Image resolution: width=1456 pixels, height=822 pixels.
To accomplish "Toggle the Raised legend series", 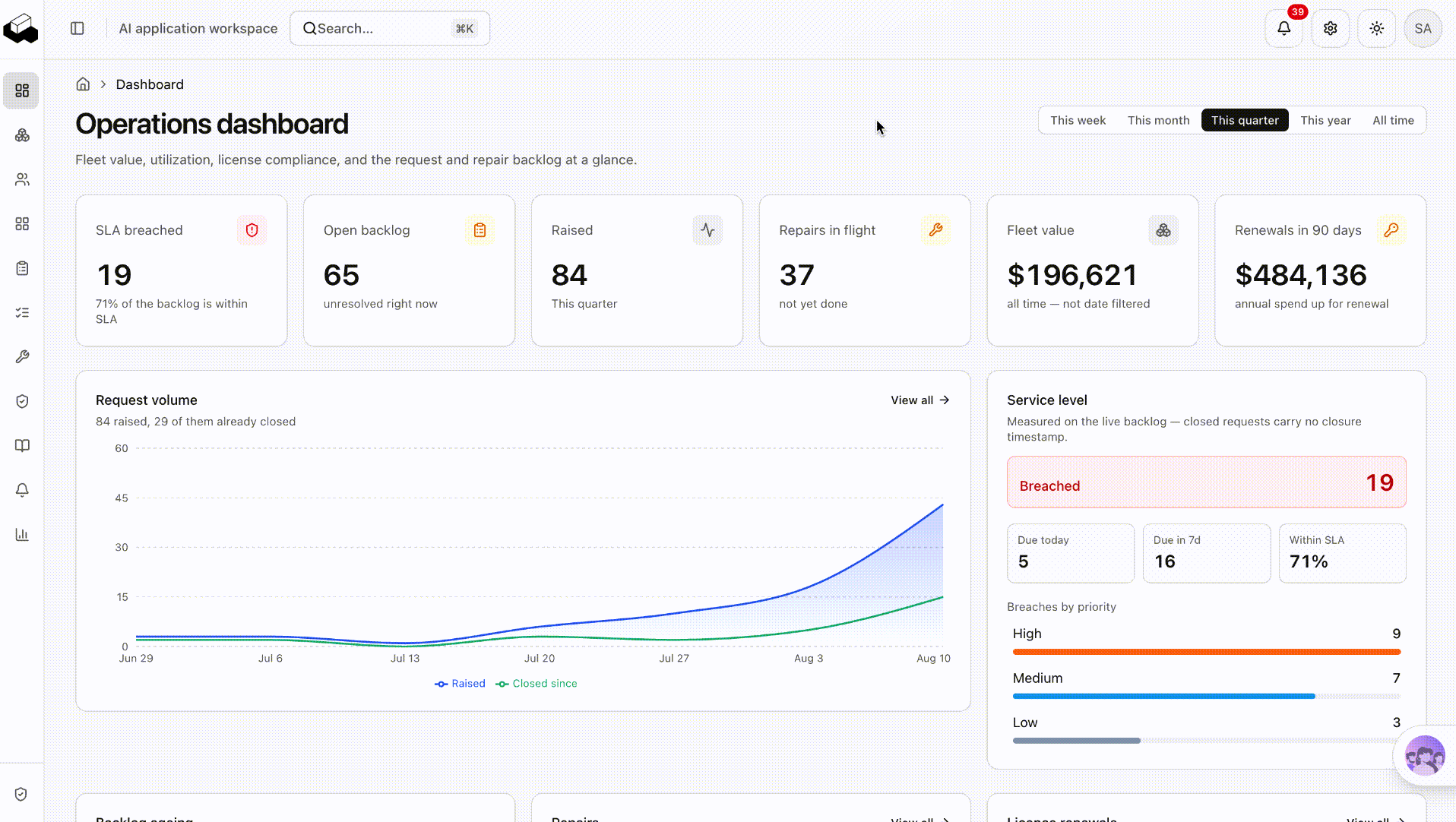I will point(460,684).
